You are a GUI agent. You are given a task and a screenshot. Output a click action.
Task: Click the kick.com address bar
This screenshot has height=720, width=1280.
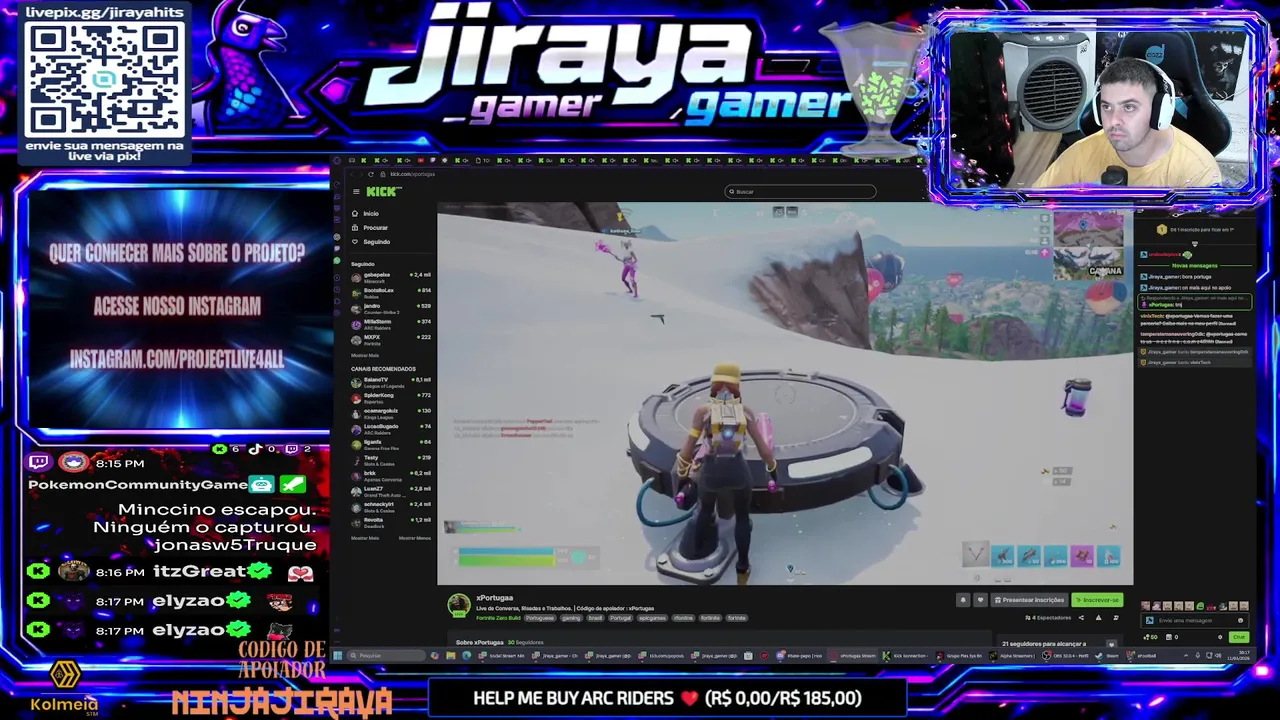(x=412, y=174)
